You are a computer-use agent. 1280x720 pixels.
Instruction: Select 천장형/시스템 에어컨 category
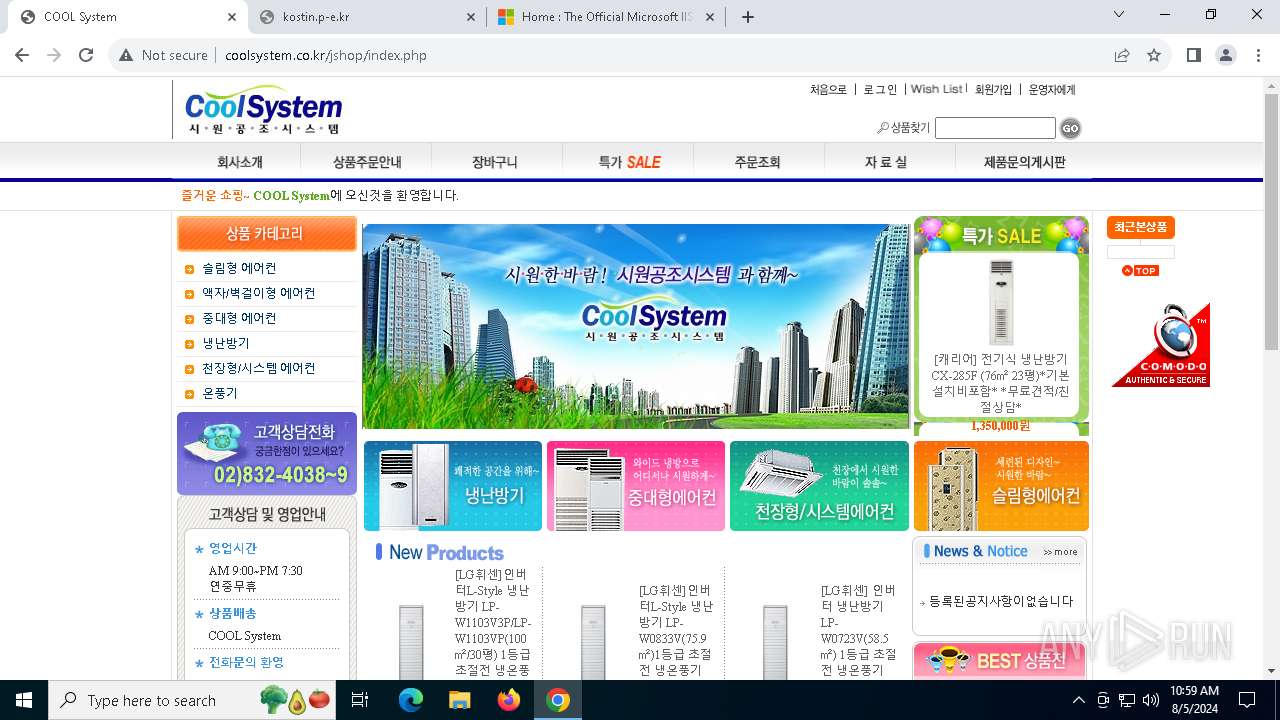[258, 368]
